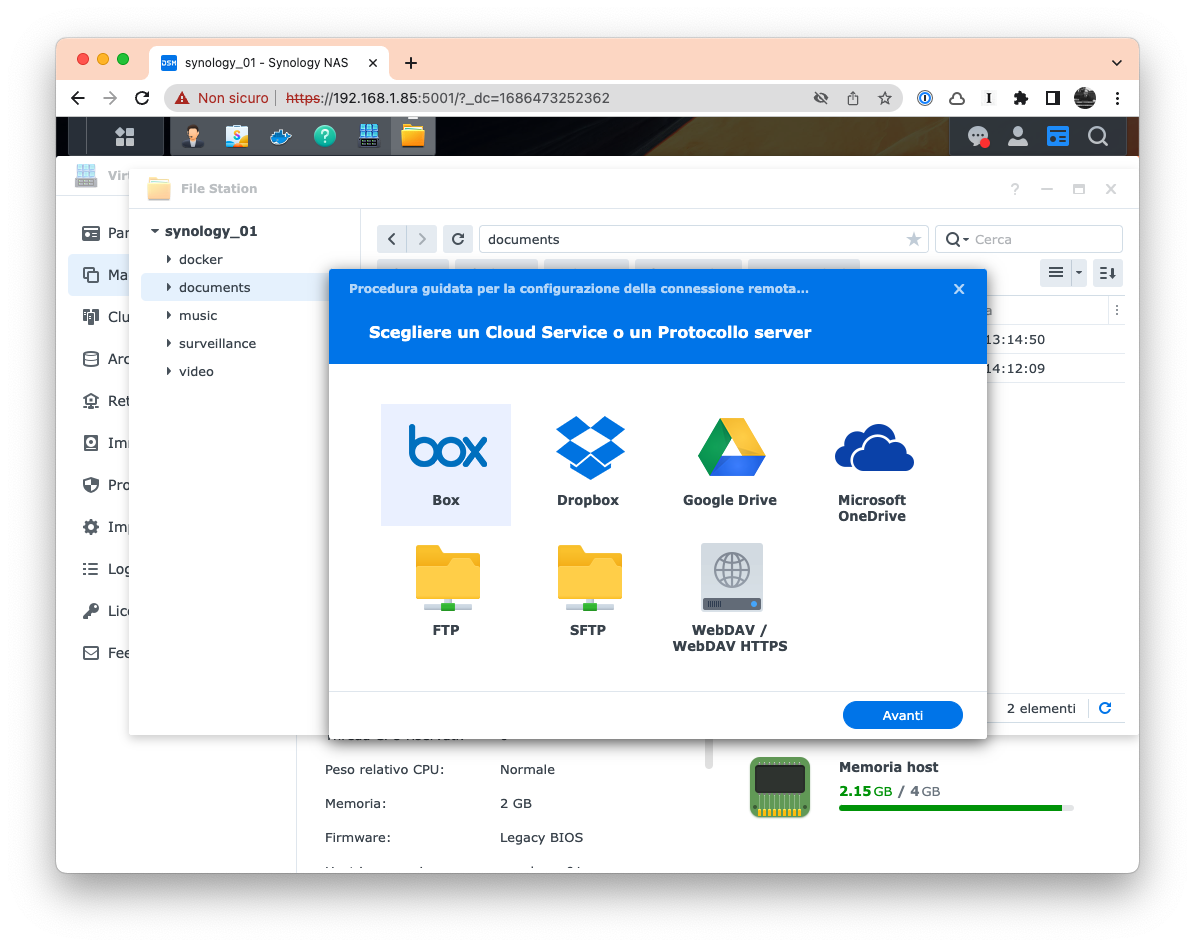Viewport: 1195px width, 947px height.
Task: Select the SFTP protocol option
Action: (x=588, y=593)
